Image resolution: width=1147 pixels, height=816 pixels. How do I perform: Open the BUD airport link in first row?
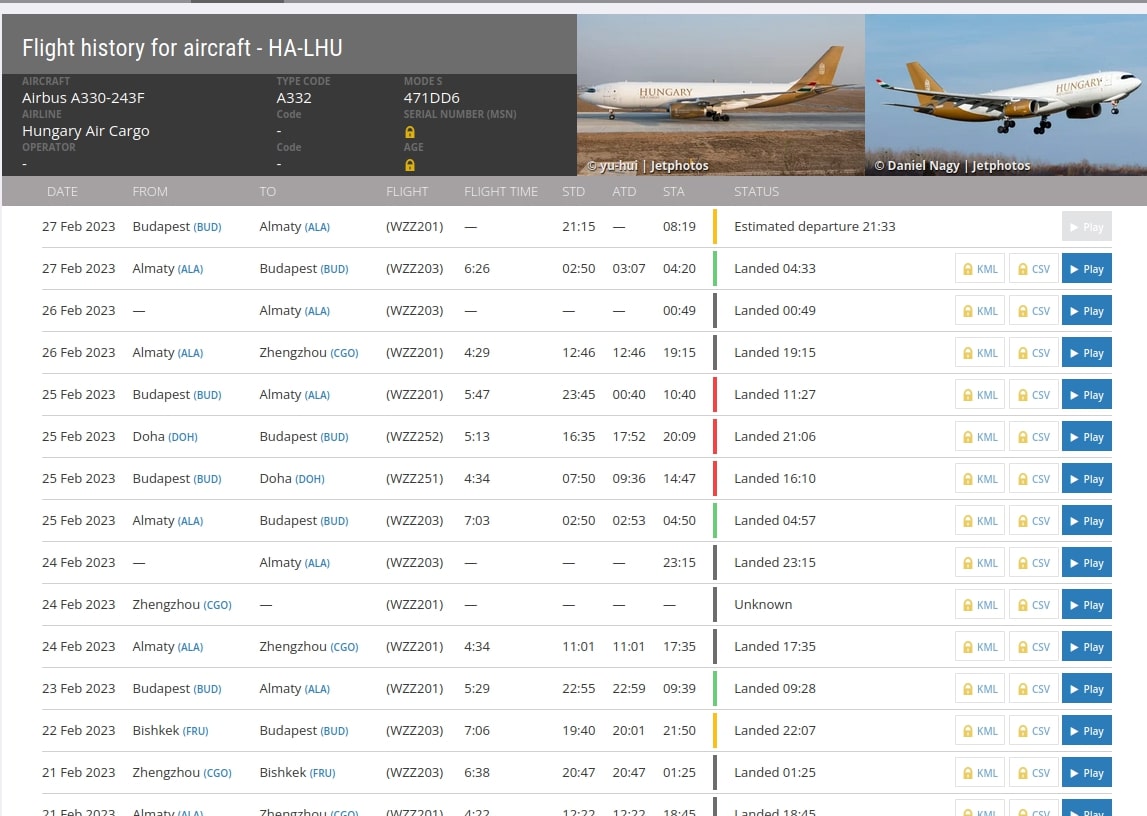[x=207, y=227]
